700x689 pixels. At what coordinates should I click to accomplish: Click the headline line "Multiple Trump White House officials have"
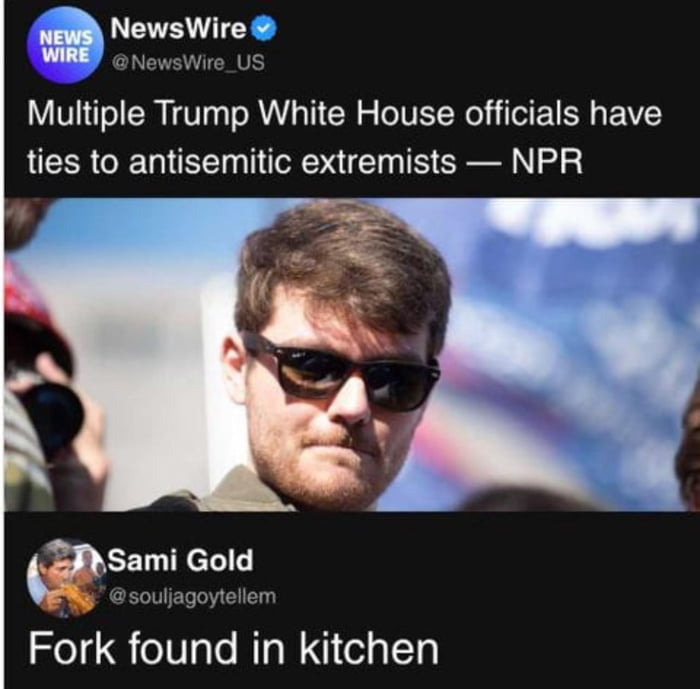344,113
